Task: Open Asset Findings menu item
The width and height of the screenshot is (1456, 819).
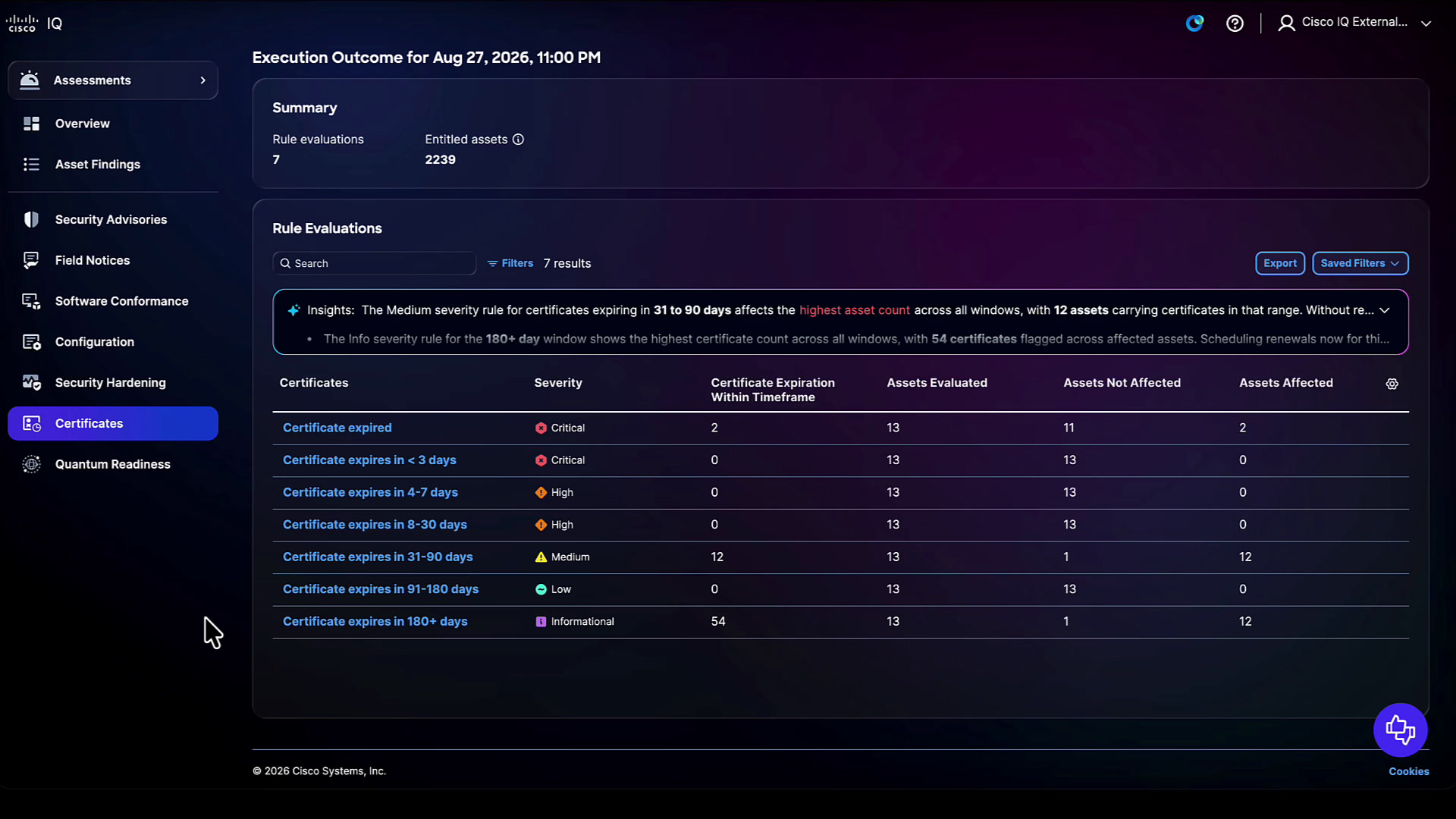Action: coord(98,165)
